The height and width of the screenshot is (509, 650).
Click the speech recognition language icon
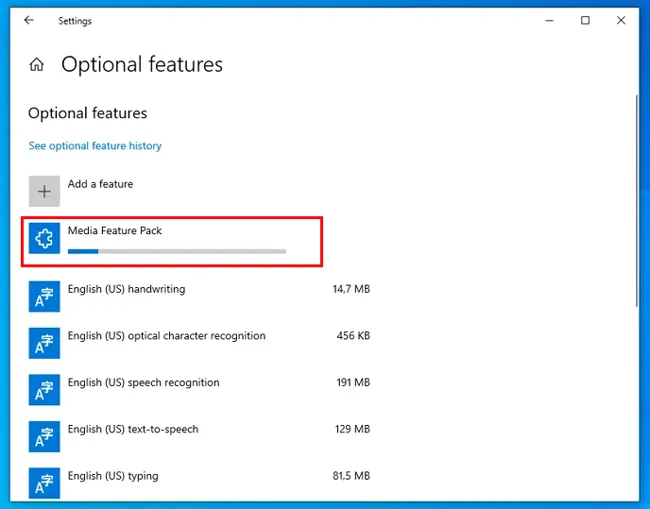pos(44,390)
